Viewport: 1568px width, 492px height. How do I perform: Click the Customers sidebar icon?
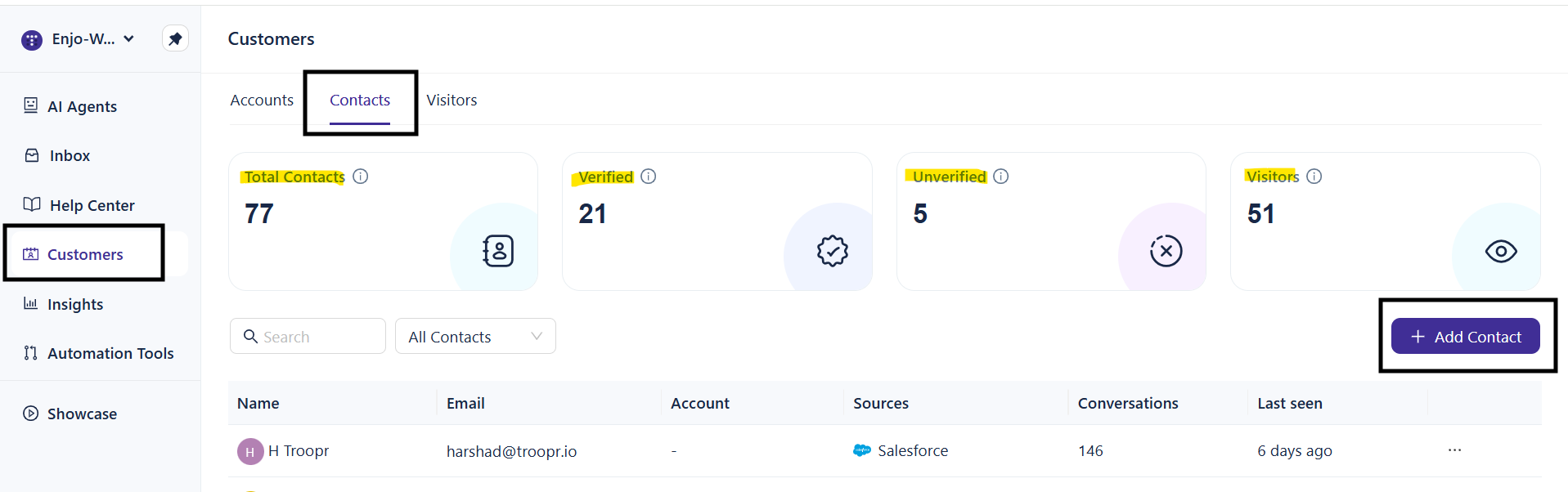pos(31,254)
